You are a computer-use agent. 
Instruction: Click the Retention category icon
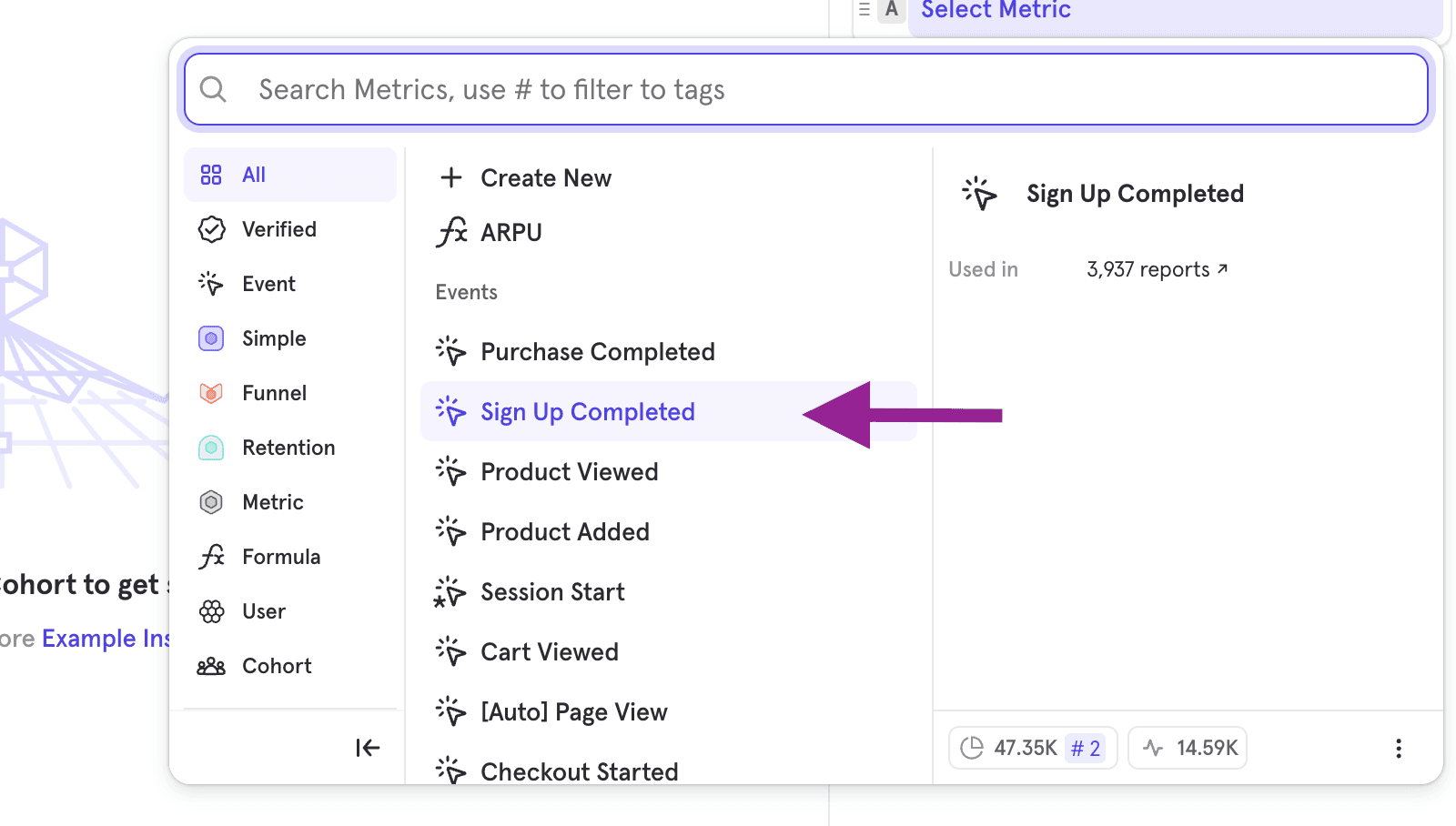click(x=211, y=448)
